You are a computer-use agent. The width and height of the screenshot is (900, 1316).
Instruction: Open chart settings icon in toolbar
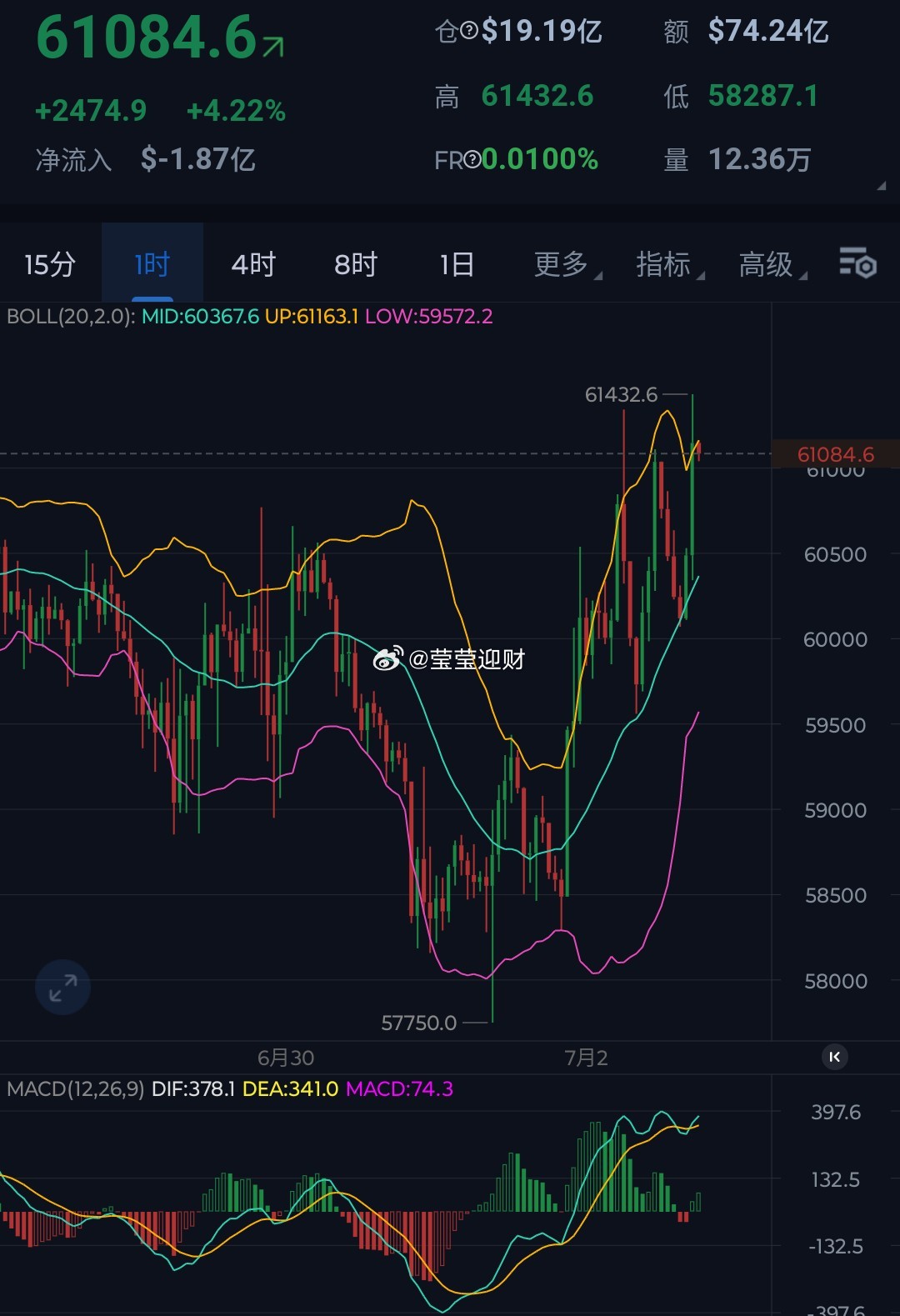(857, 263)
